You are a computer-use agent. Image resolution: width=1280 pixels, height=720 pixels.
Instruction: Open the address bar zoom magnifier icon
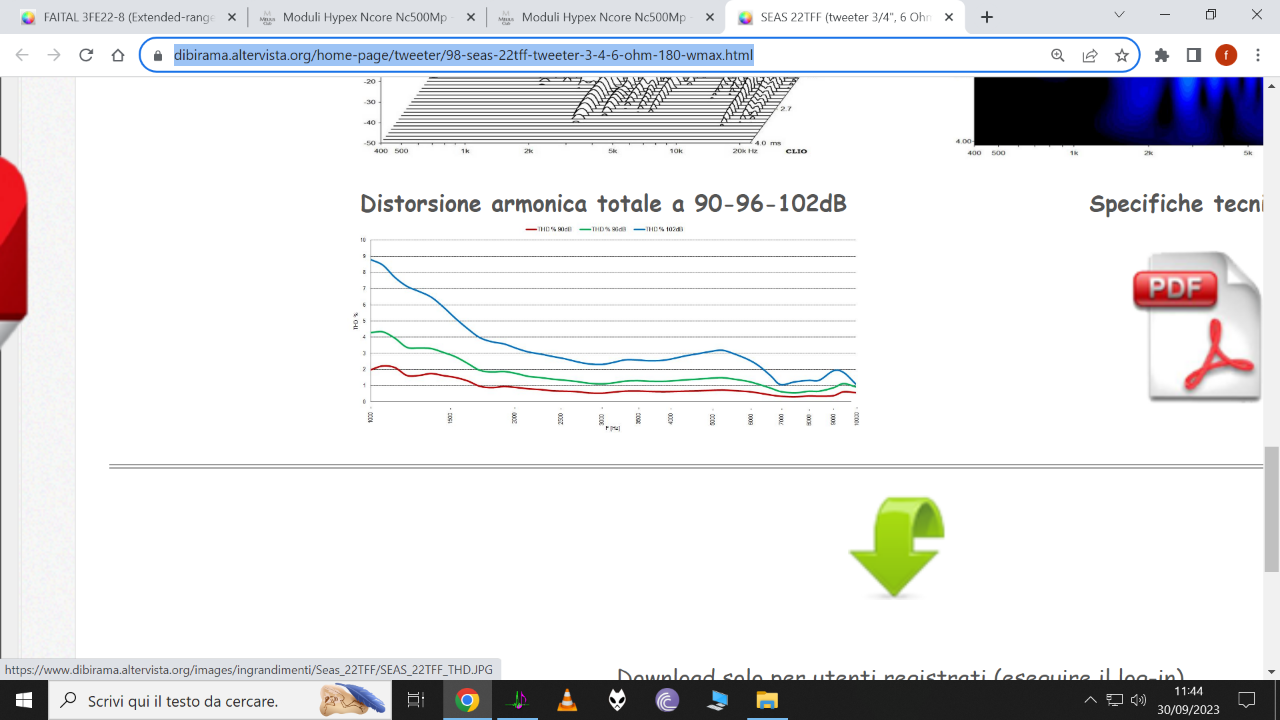(1058, 56)
